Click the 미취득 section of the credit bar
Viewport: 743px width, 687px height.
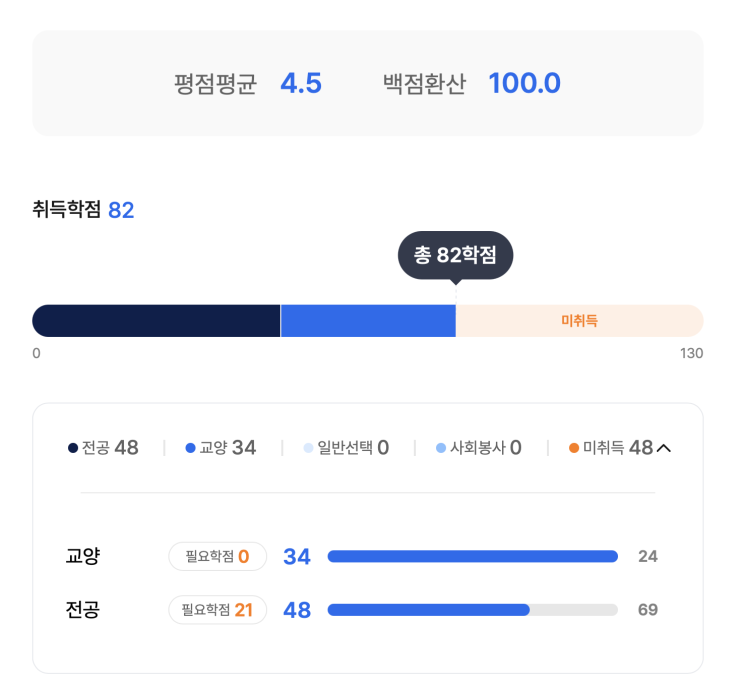[x=579, y=321]
